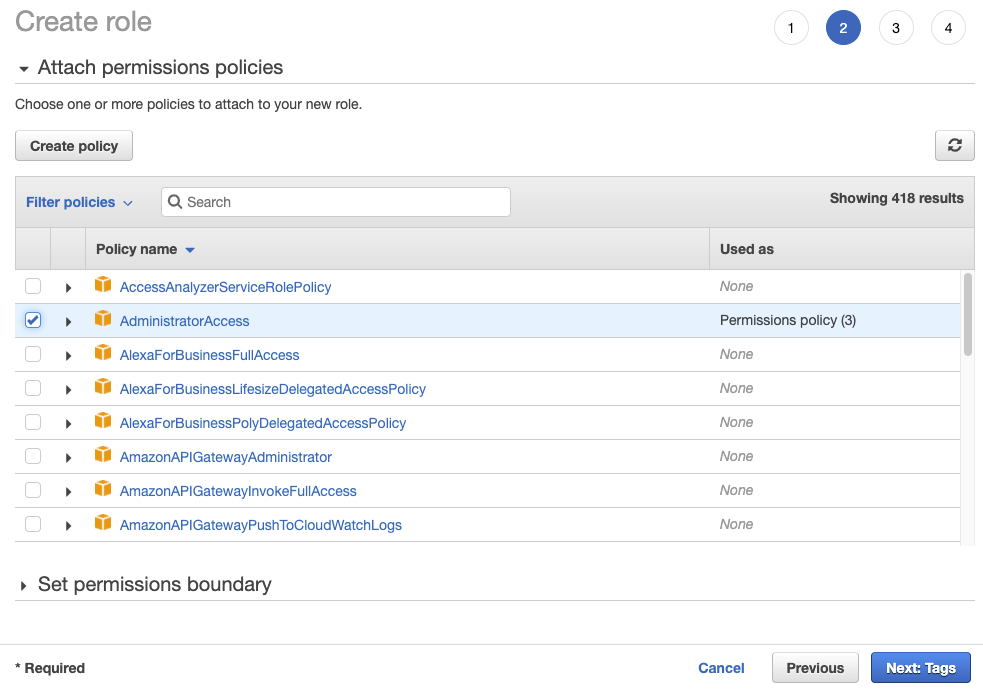Screen dimensions: 983x689
Task: Click the AlexaForBusinessFullAccess box icon
Action: (103, 352)
